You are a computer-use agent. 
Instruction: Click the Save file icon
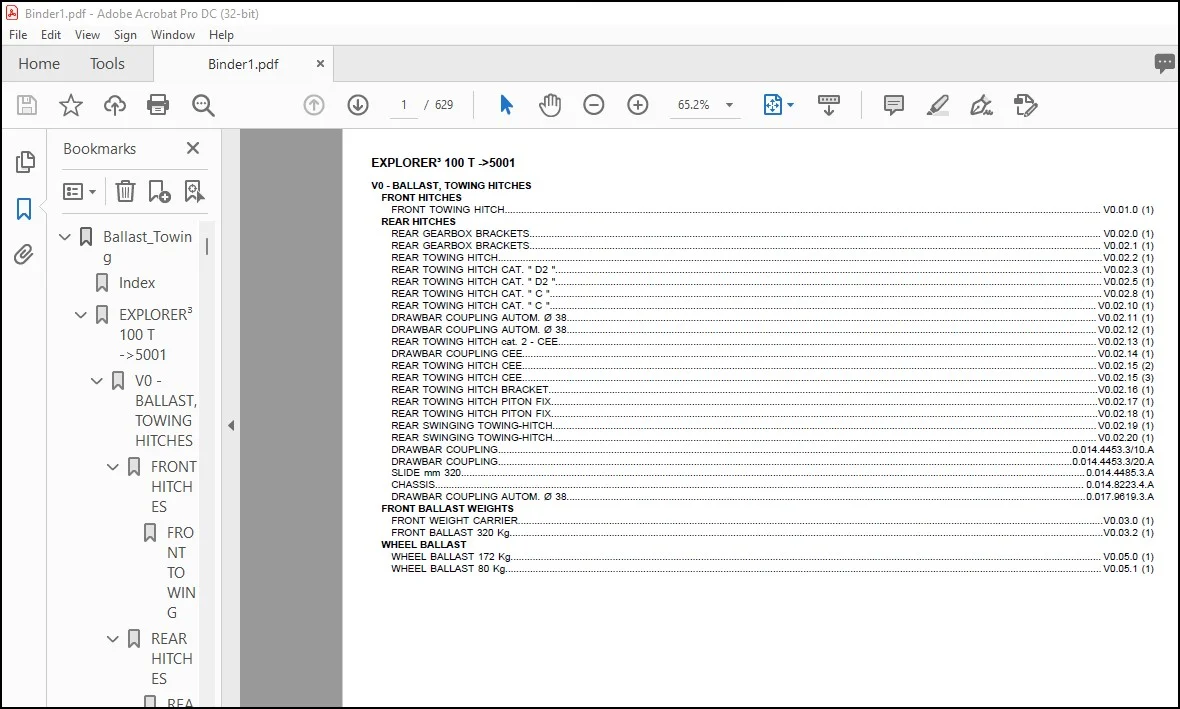coord(27,105)
